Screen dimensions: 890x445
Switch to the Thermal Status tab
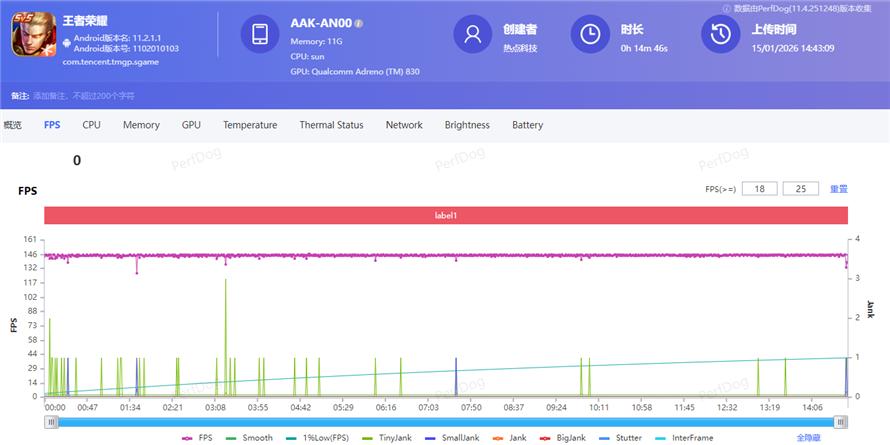click(331, 125)
